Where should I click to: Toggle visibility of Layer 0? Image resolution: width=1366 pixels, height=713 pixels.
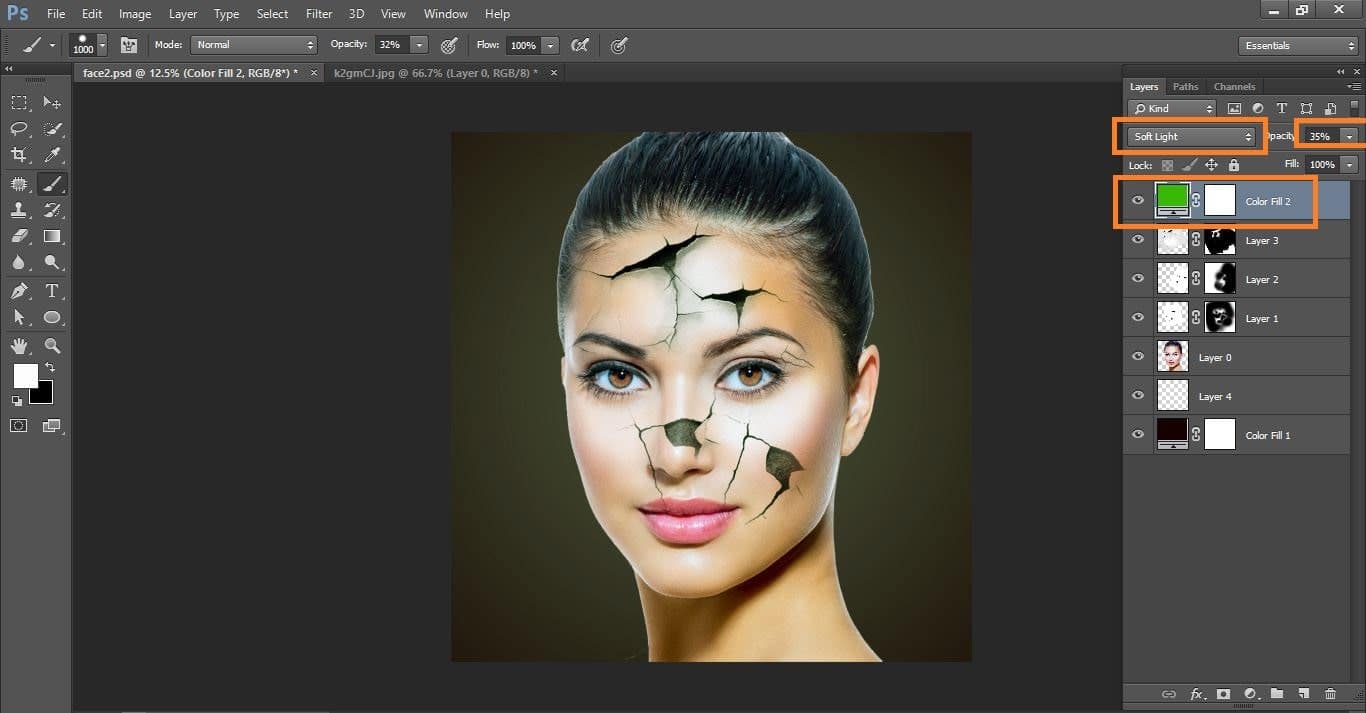(x=1137, y=357)
